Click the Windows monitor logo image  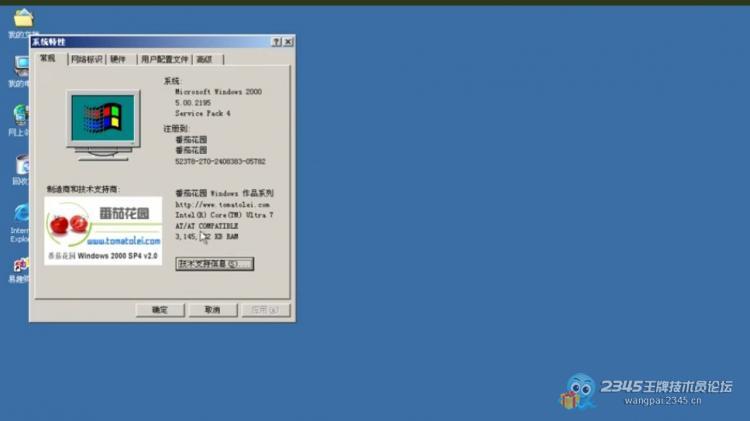click(103, 124)
